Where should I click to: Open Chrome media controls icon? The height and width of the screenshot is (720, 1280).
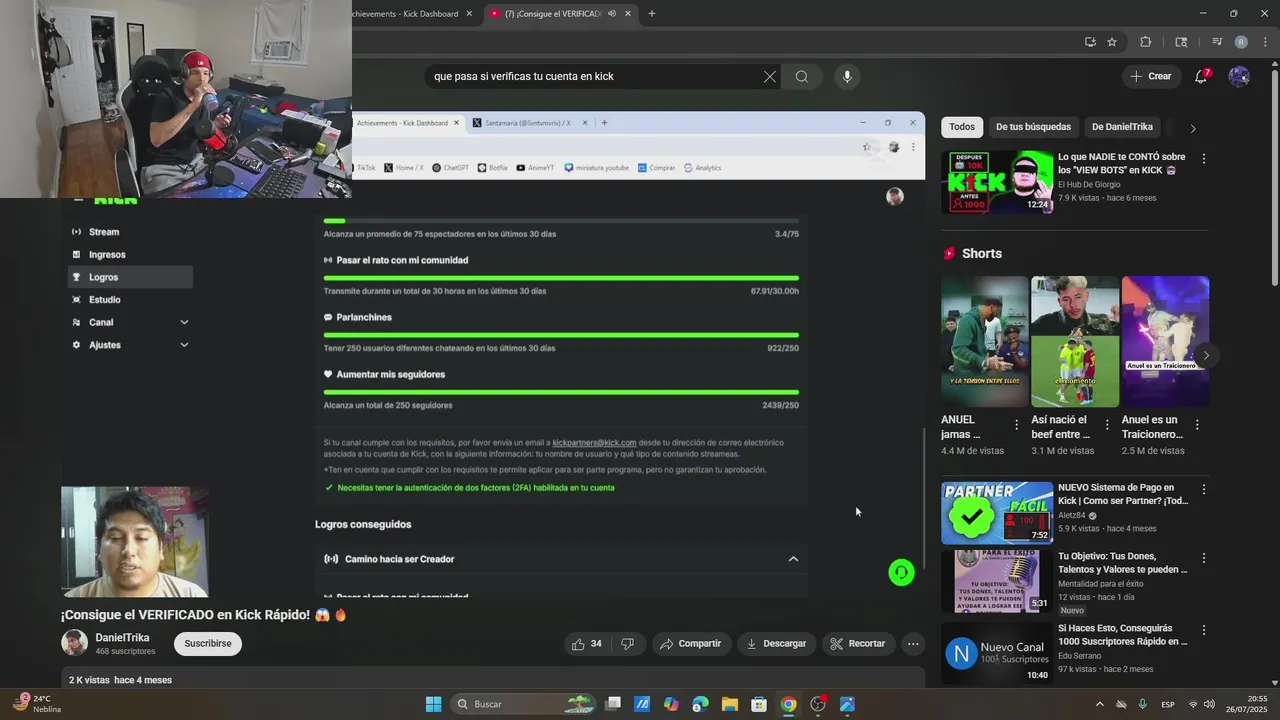1217,42
